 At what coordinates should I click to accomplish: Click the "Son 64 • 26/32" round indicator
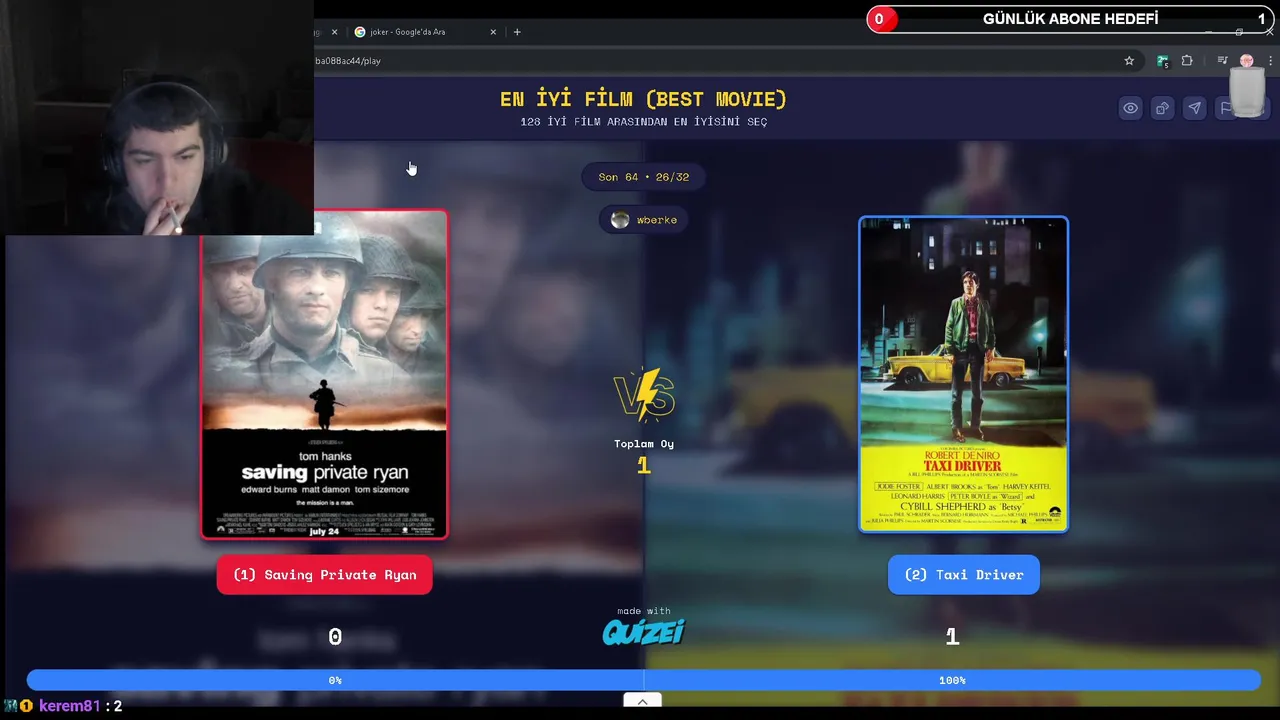644,177
